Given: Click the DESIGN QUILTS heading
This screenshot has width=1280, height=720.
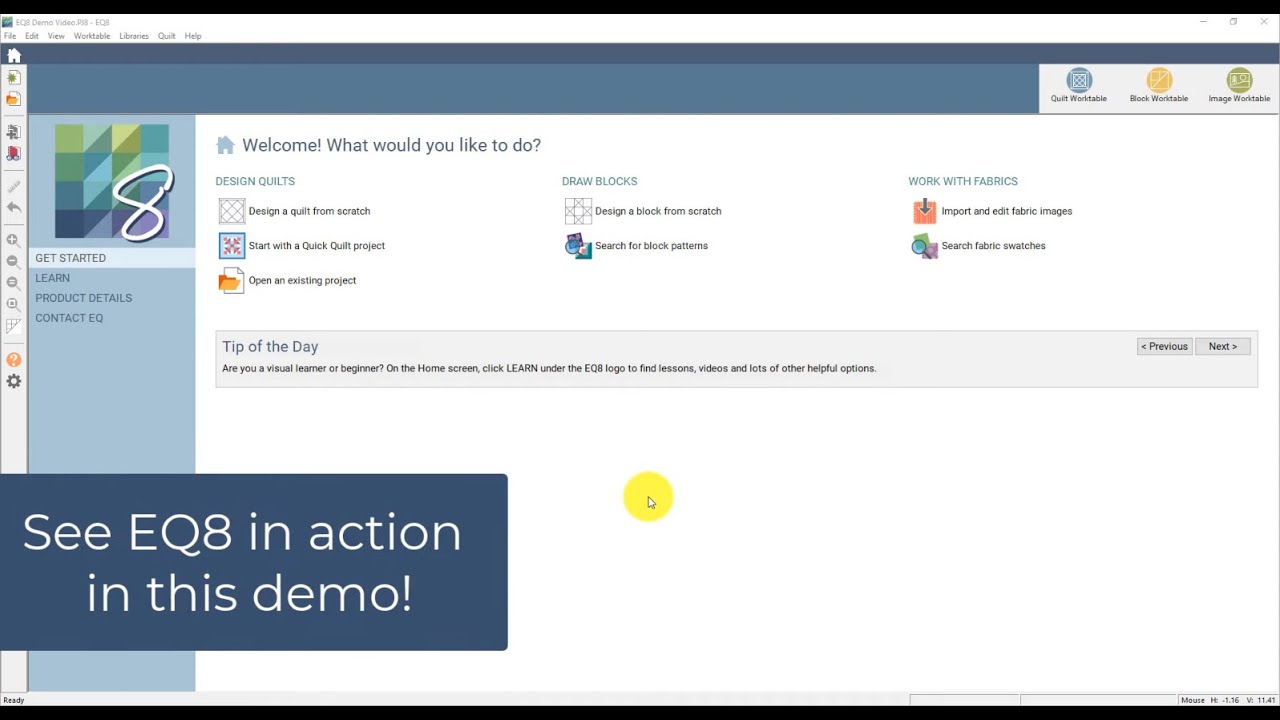Looking at the screenshot, I should (x=255, y=181).
